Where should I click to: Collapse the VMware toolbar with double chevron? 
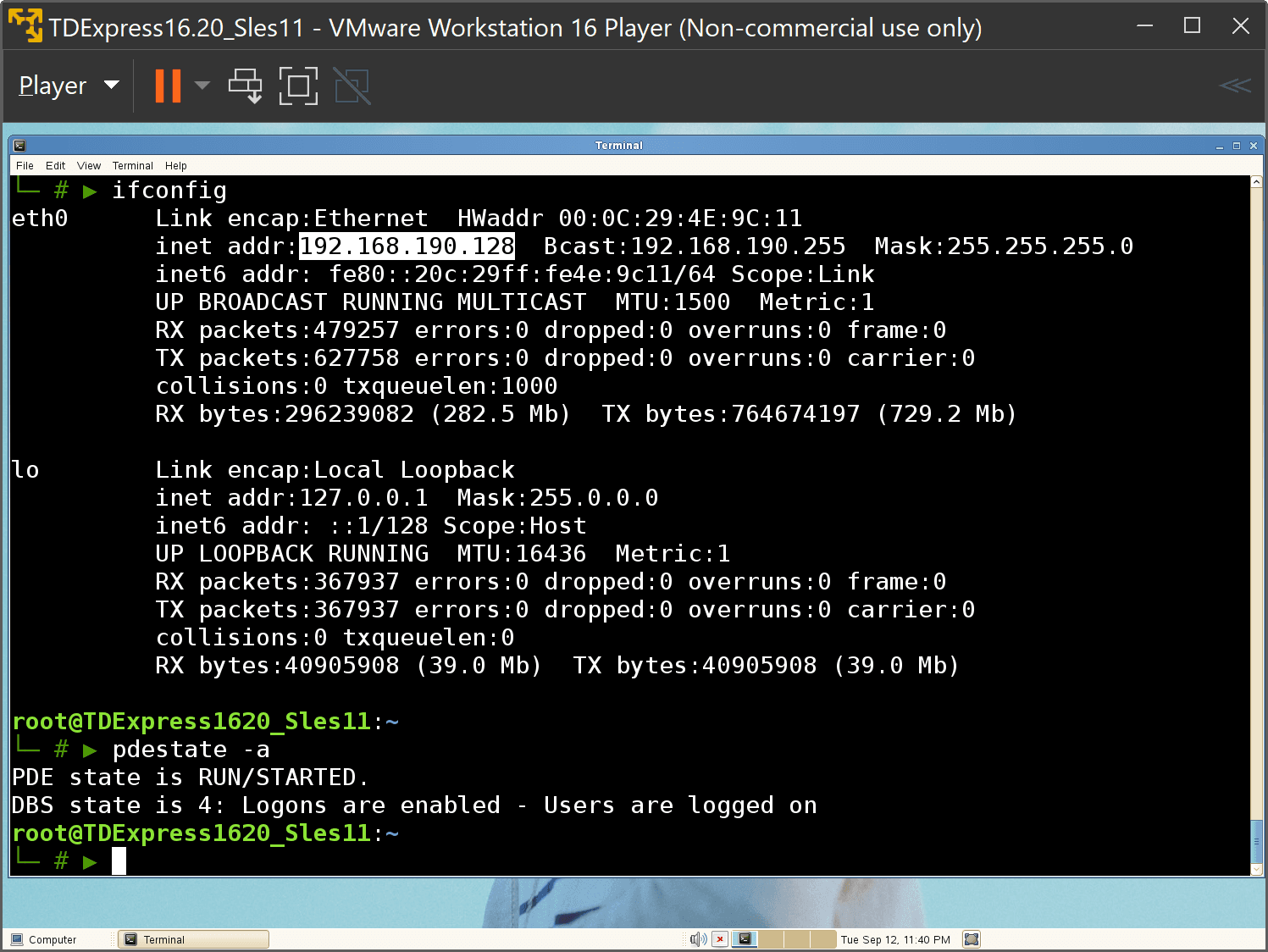[x=1235, y=86]
